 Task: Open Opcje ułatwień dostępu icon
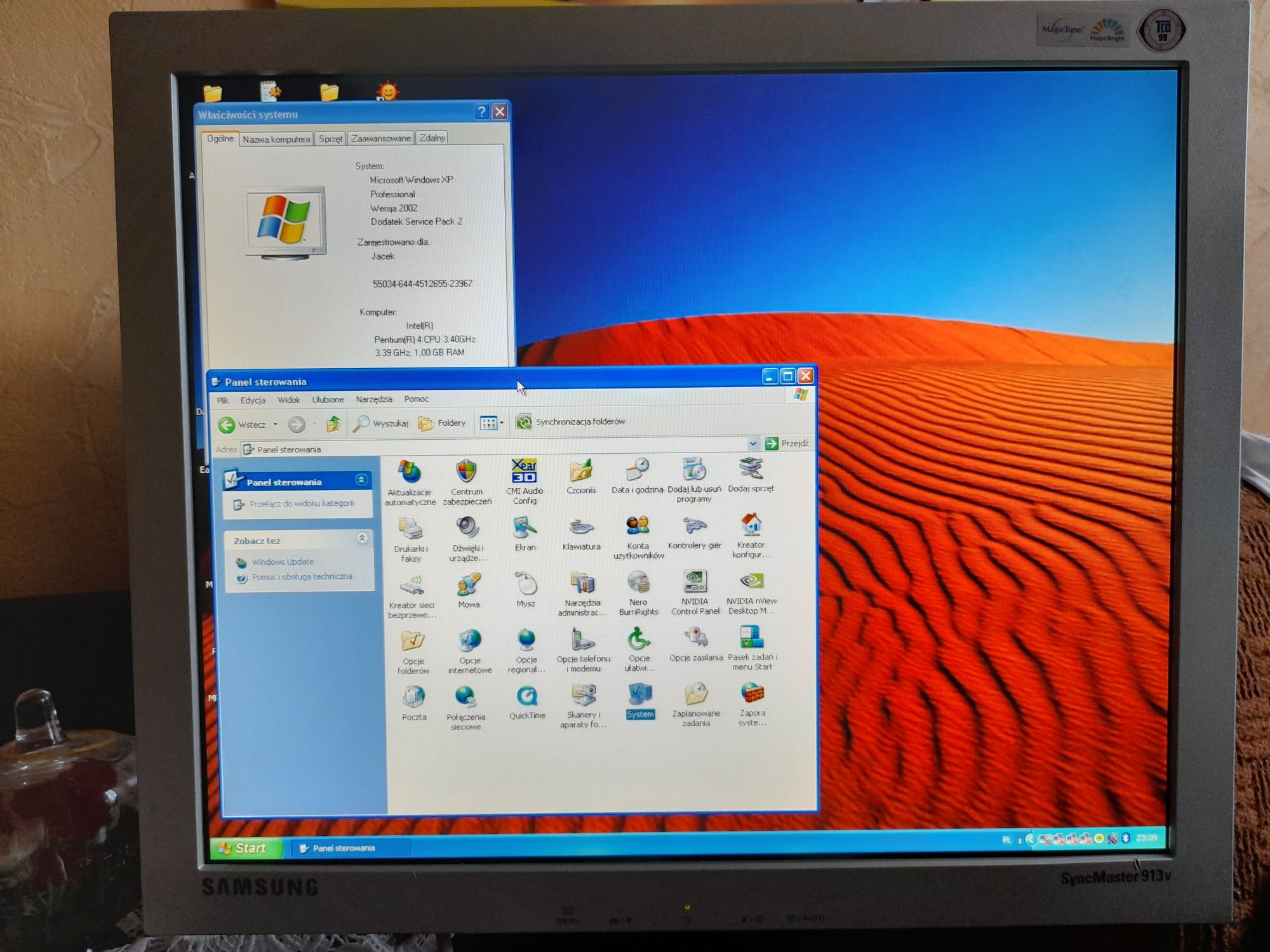639,649
